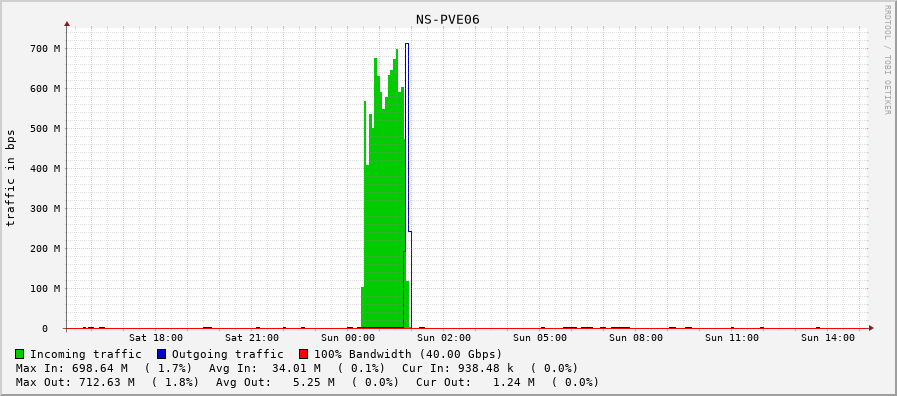
Task: Click the 'Sun 02:00' time label
Action: (444, 338)
